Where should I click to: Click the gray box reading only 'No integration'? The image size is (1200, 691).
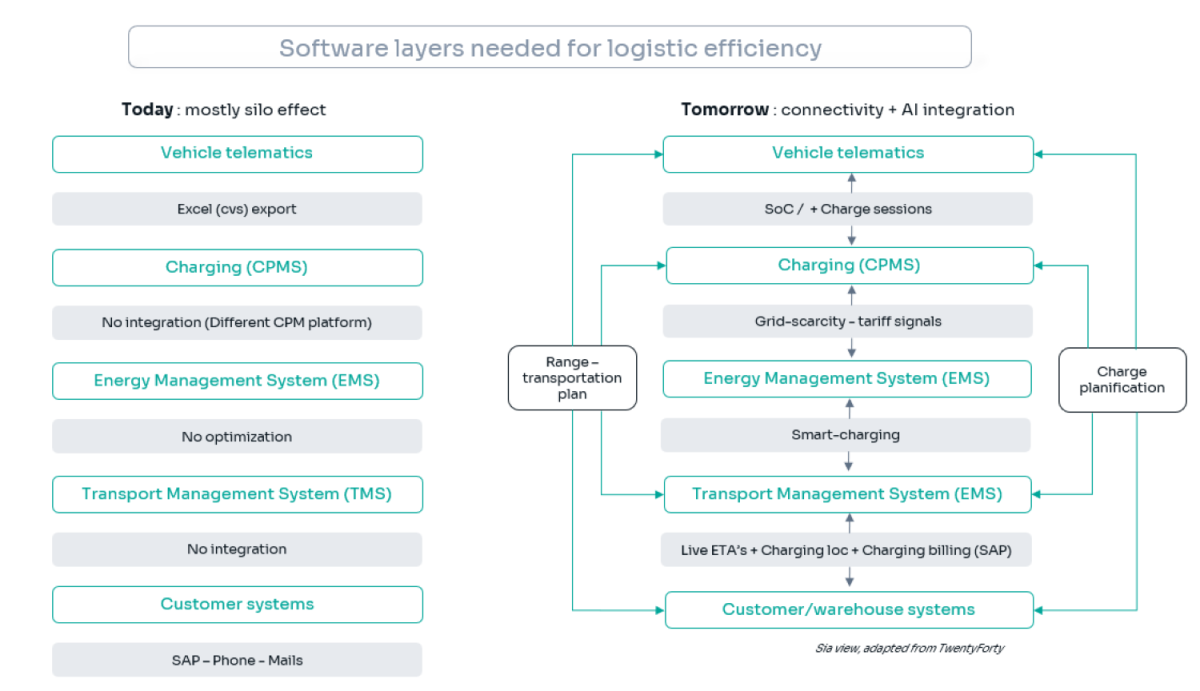(x=237, y=549)
